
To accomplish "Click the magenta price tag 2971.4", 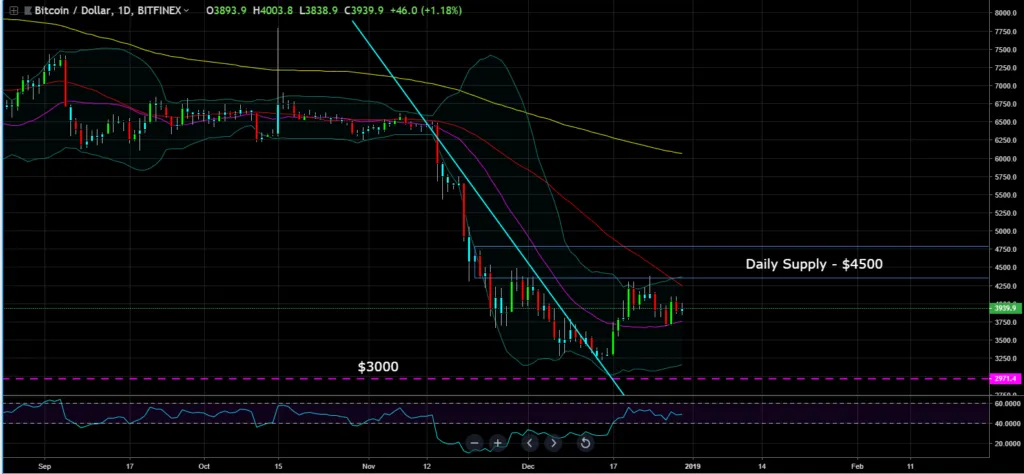I will pos(1006,379).
